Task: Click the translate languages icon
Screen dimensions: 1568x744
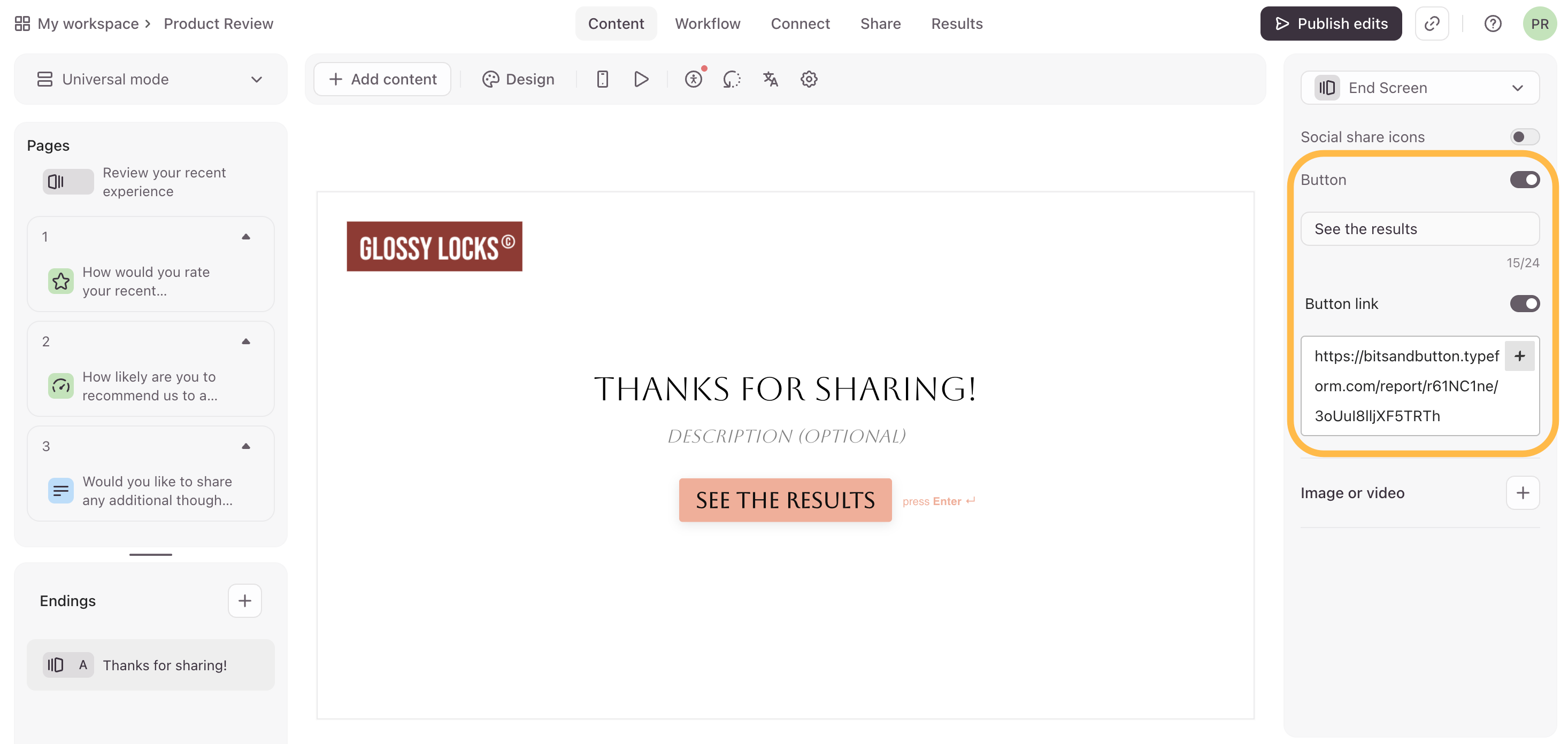Action: click(770, 79)
